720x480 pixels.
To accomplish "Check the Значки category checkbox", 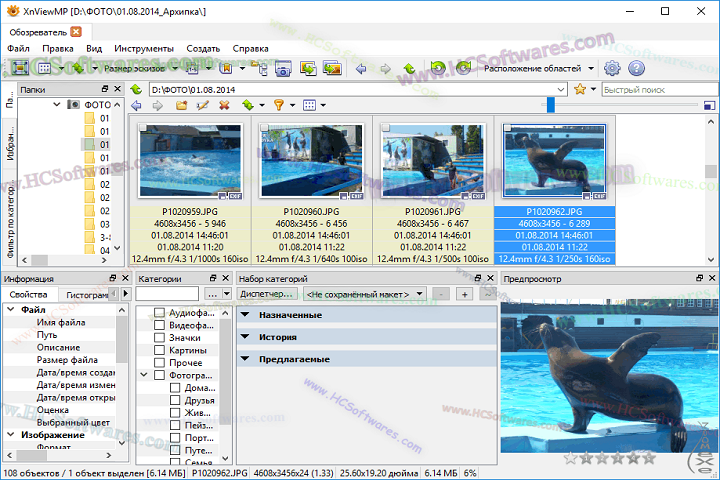I will pyautogui.click(x=159, y=338).
